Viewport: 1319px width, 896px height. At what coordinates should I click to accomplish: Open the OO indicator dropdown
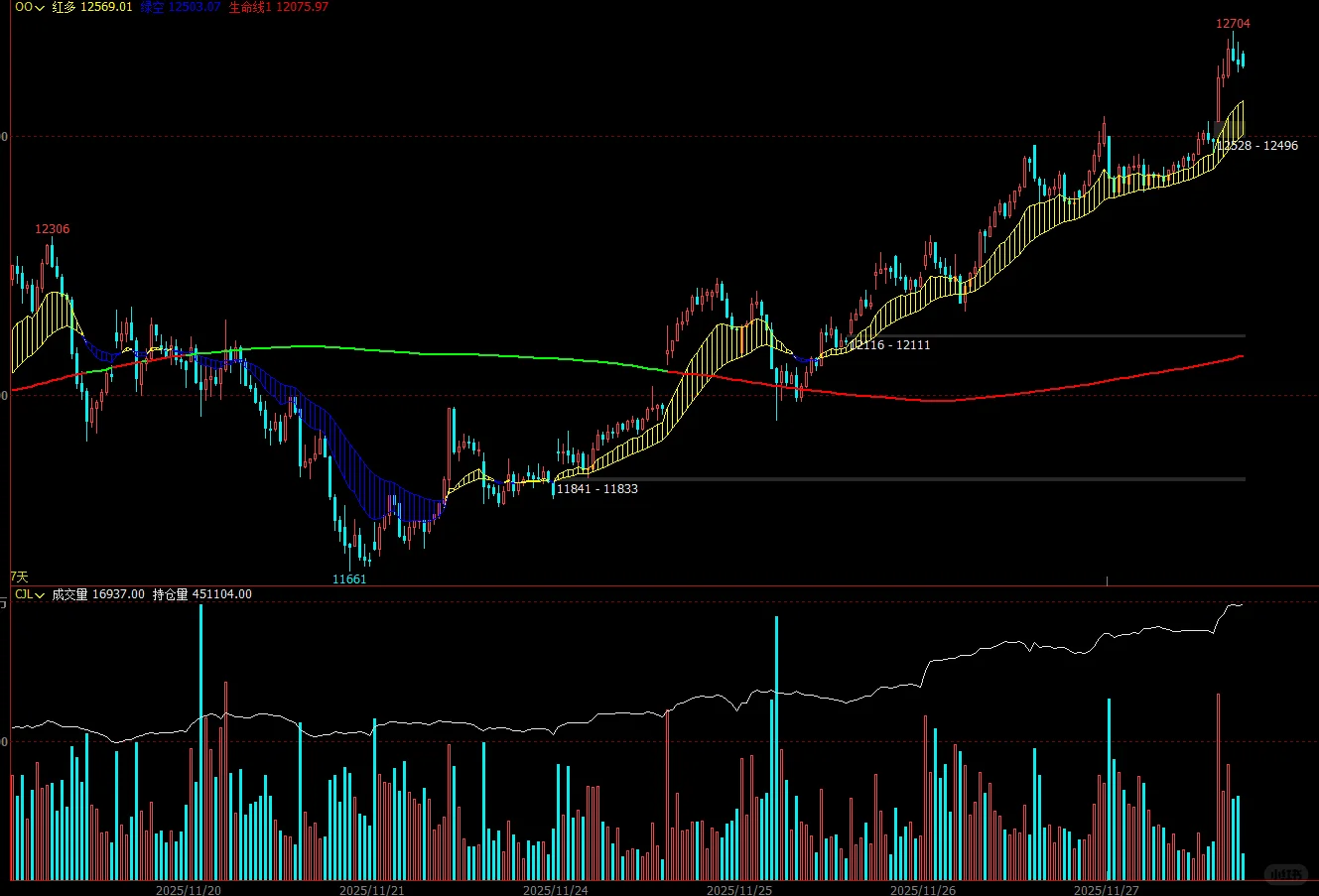pyautogui.click(x=29, y=7)
